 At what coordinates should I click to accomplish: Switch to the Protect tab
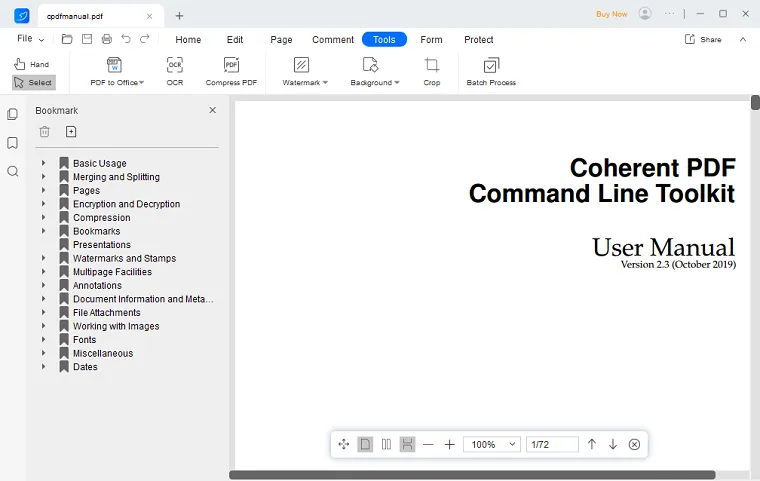[x=478, y=39]
